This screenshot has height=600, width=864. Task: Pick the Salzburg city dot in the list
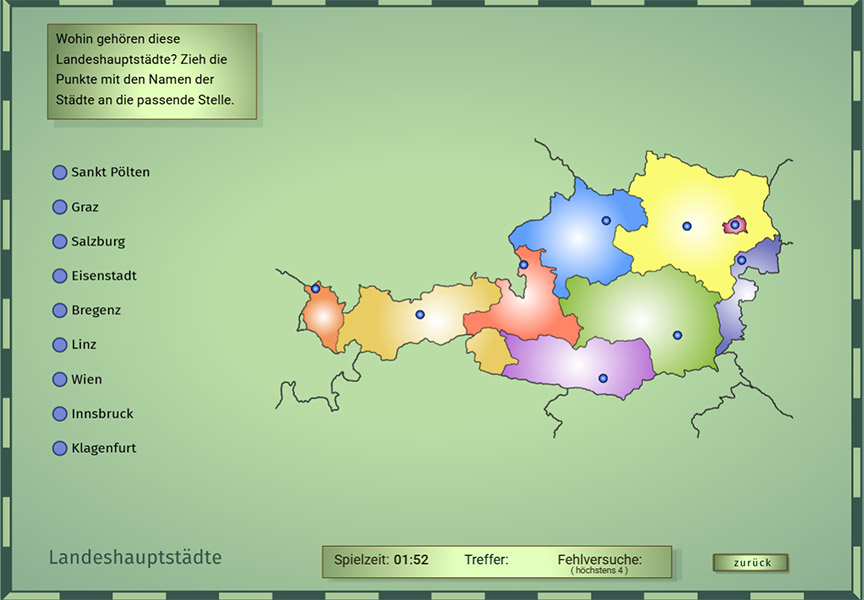59,242
